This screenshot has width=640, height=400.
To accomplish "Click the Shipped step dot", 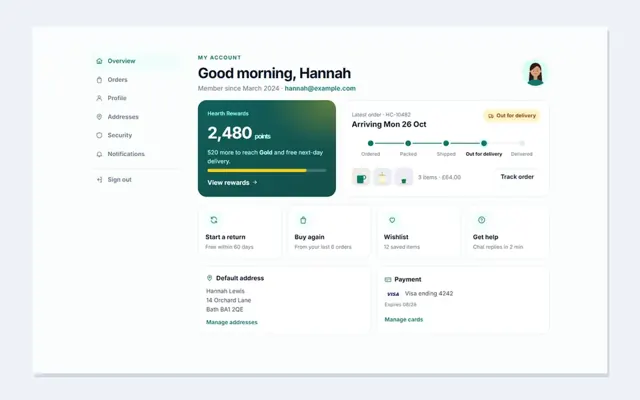I will (446, 143).
